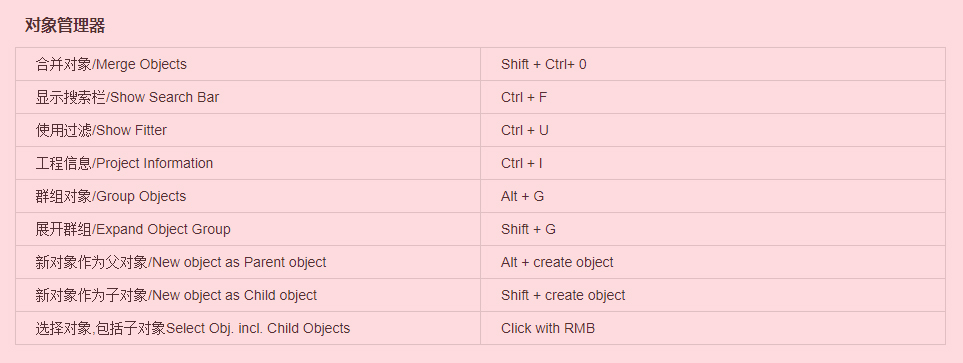Click the Ctrl + U shortcut text
This screenshot has height=363, width=963.
tap(524, 131)
